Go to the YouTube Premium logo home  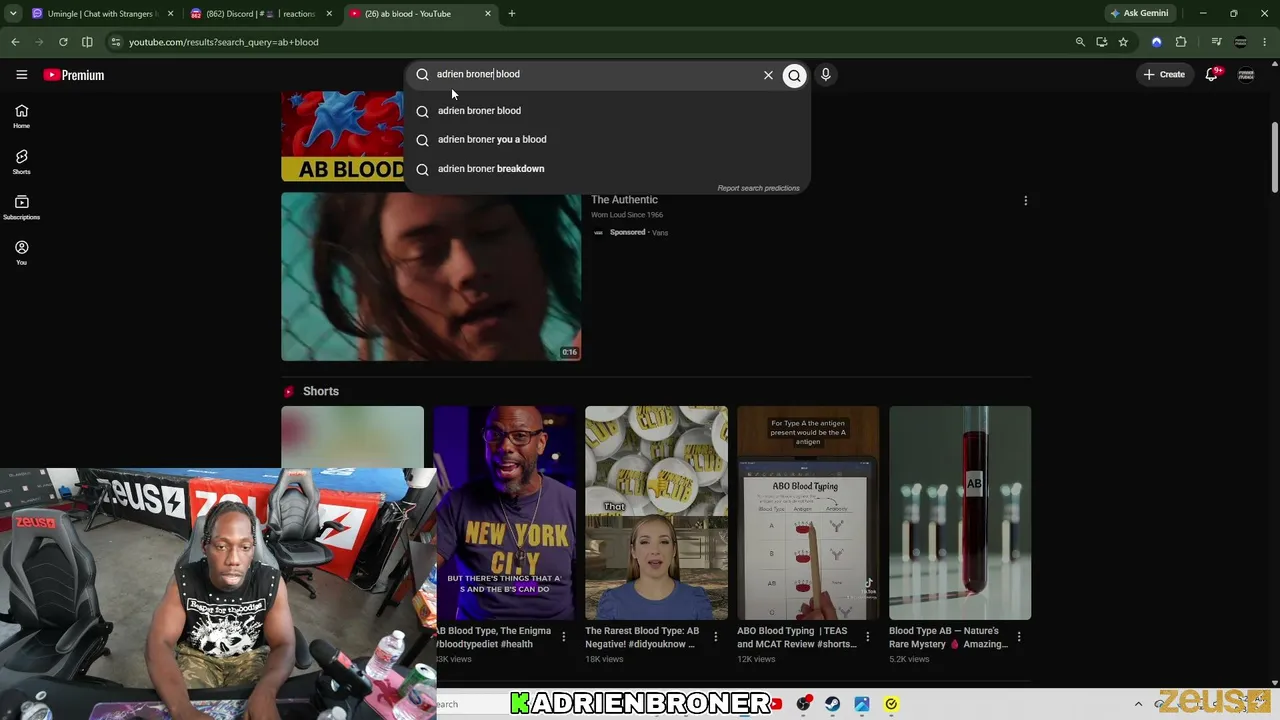pos(73,75)
